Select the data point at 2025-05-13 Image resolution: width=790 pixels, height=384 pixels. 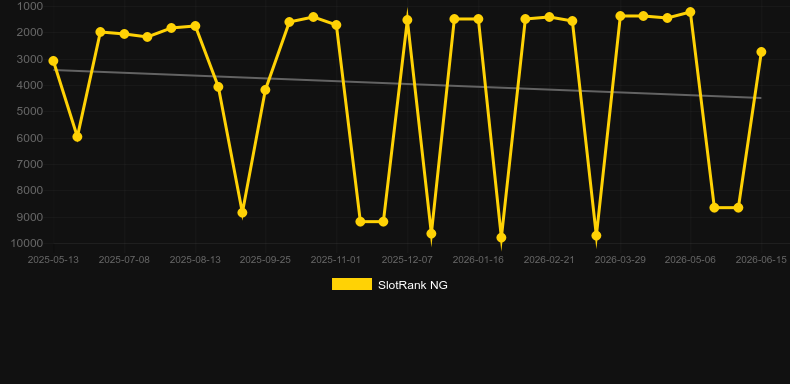(53, 61)
